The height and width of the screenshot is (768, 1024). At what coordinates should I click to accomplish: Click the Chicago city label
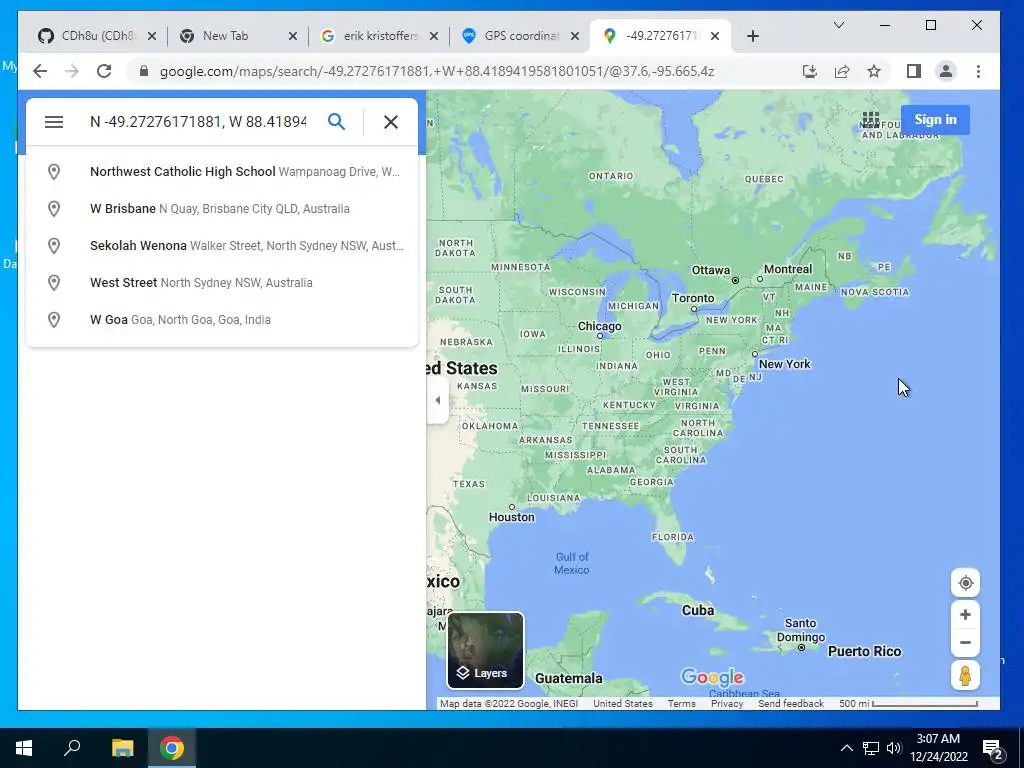600,326
